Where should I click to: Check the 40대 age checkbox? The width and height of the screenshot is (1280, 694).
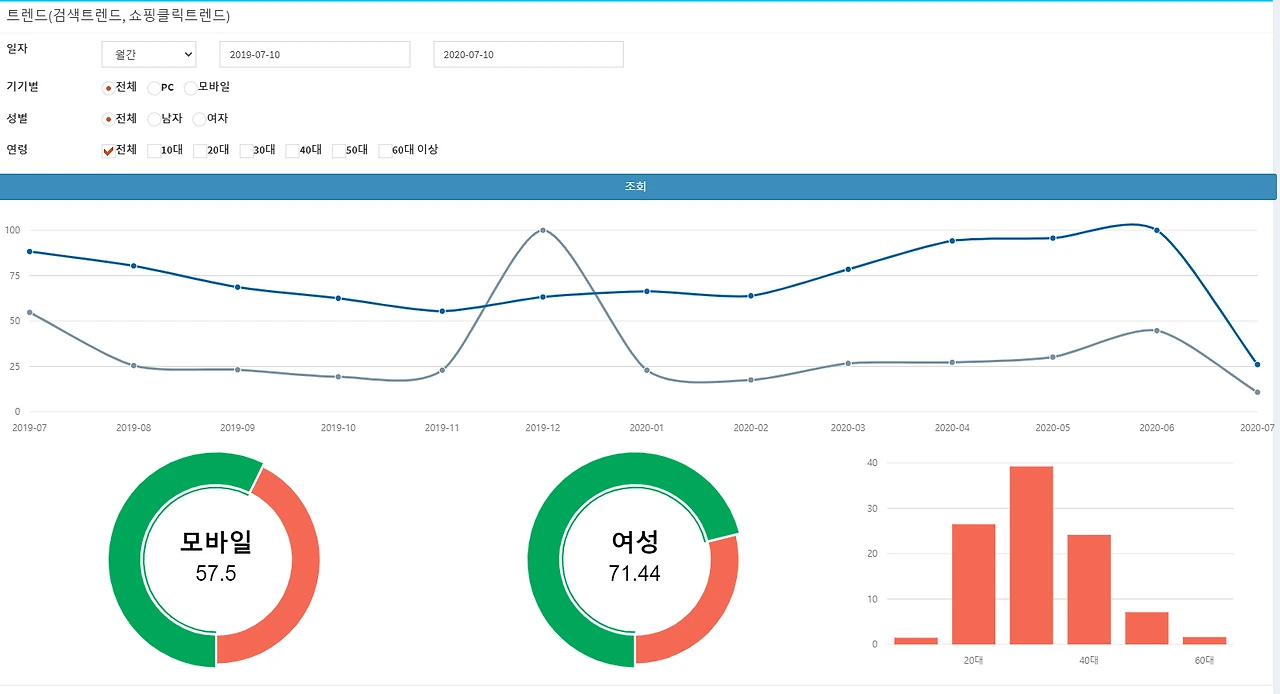coord(292,151)
